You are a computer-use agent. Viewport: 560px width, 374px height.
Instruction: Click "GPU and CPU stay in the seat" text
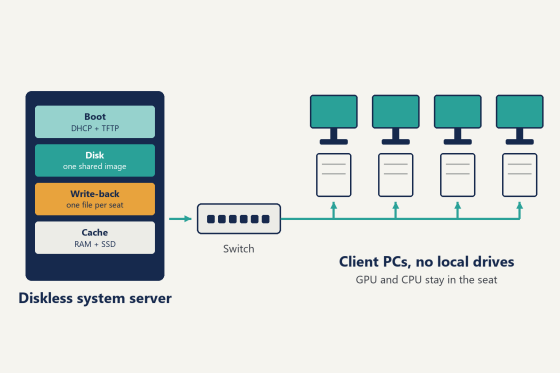coord(426,280)
